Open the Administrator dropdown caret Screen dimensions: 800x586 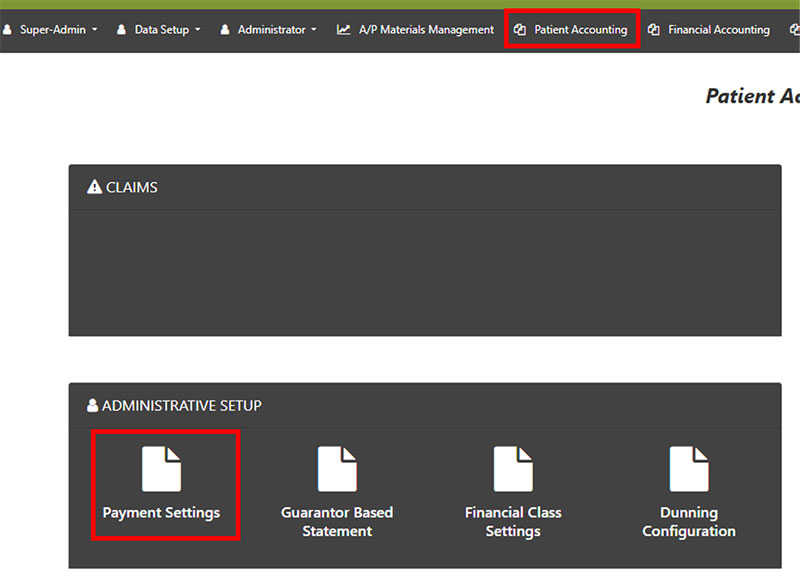[x=314, y=30]
